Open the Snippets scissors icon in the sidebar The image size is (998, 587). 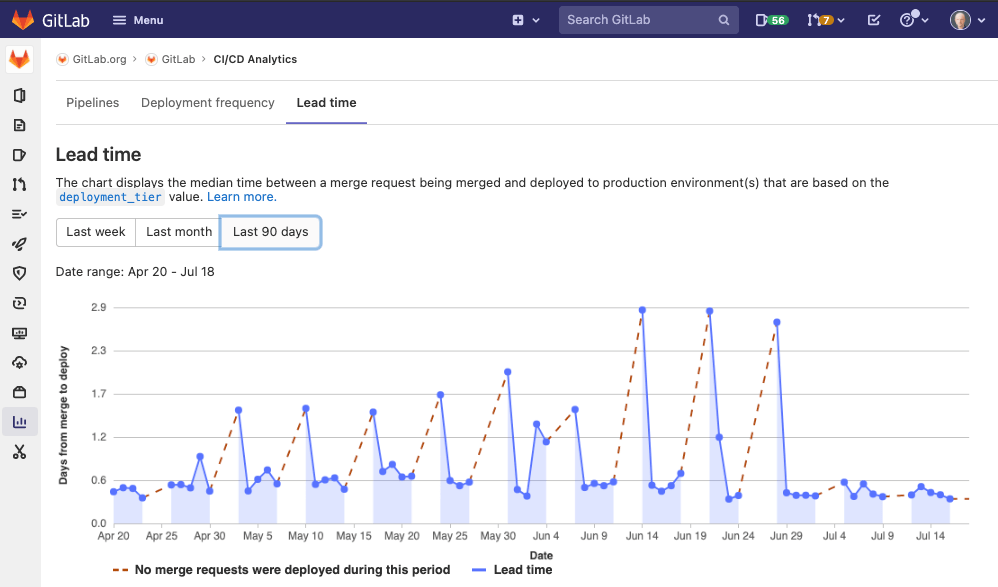[20, 452]
